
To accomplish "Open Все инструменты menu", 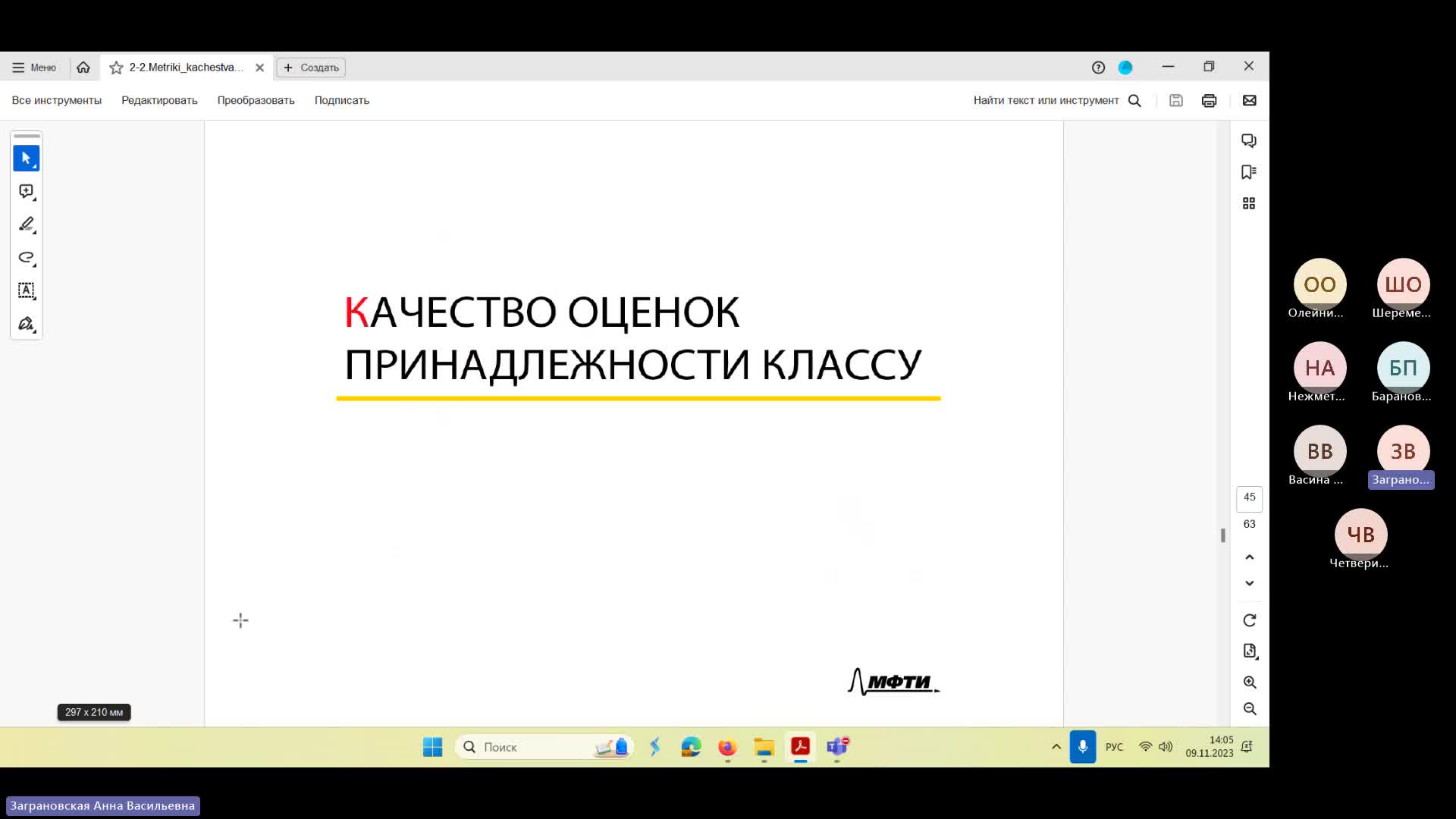I will point(57,100).
